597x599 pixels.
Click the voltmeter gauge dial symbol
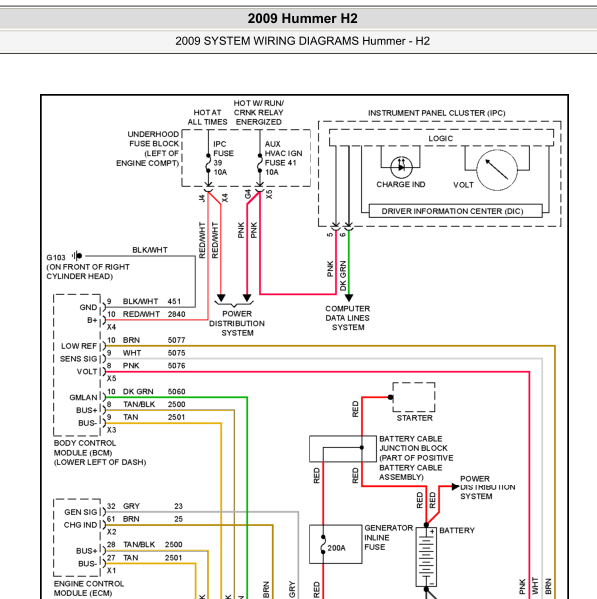497,170
